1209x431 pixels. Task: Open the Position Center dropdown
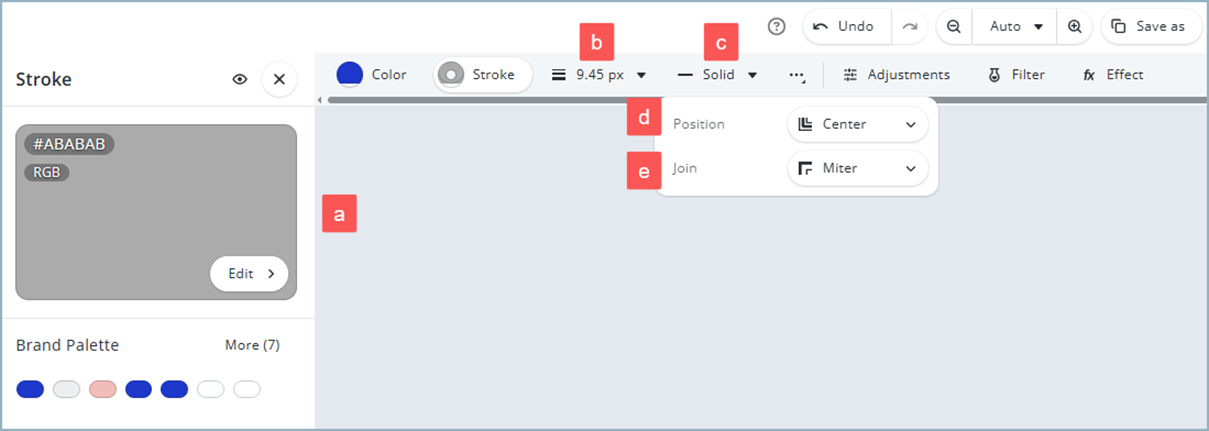coord(857,125)
